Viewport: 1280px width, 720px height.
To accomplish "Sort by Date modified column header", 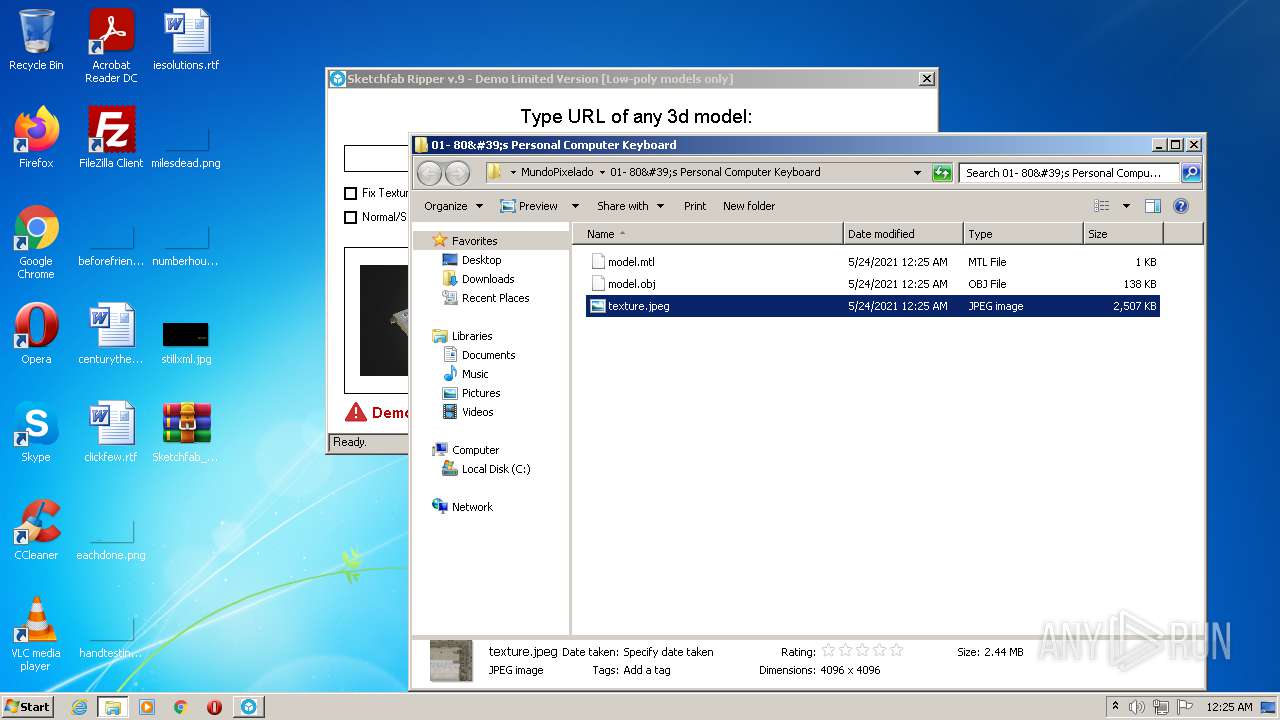I will click(904, 234).
